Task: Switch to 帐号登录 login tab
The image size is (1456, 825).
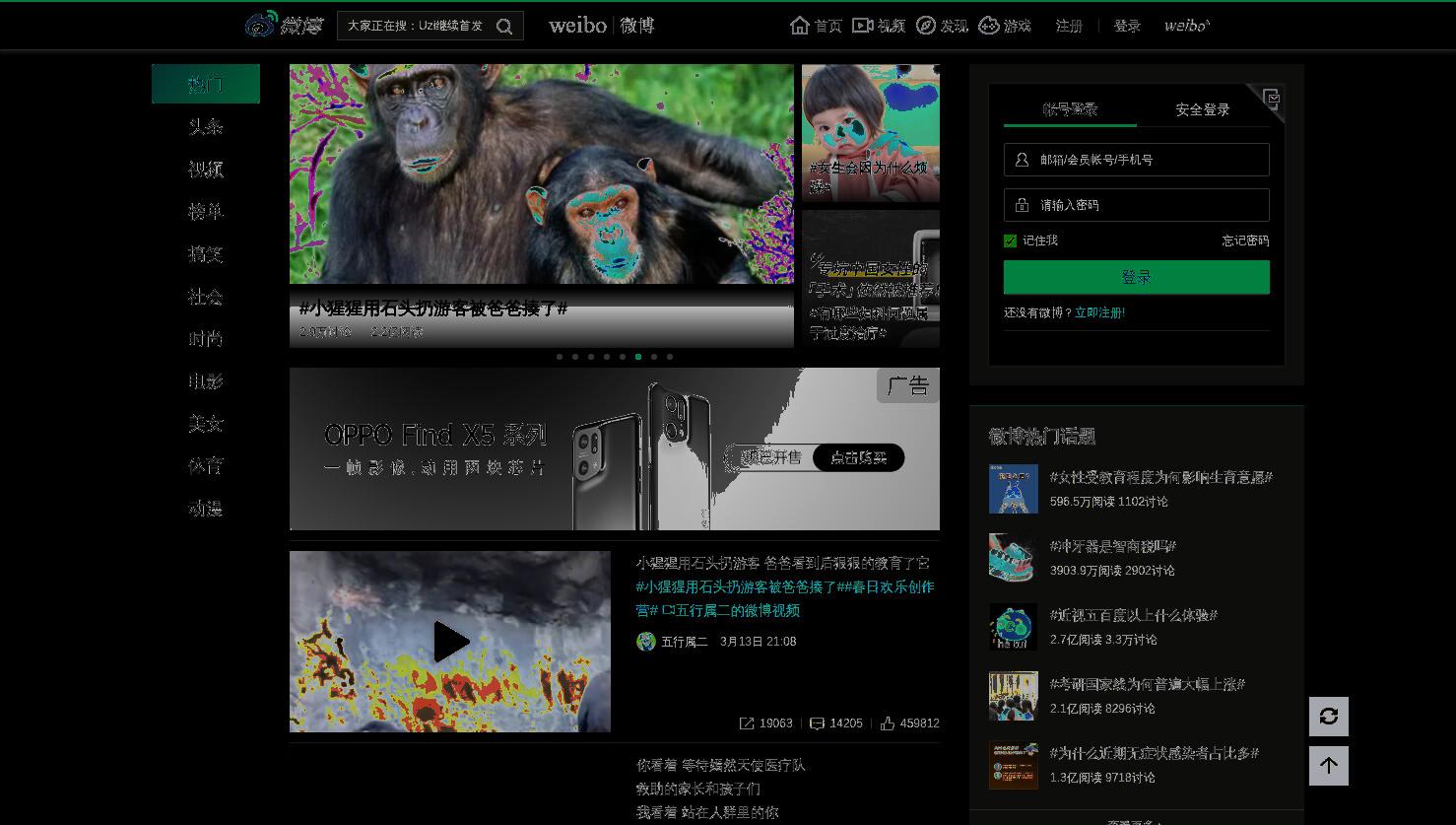Action: click(1070, 109)
